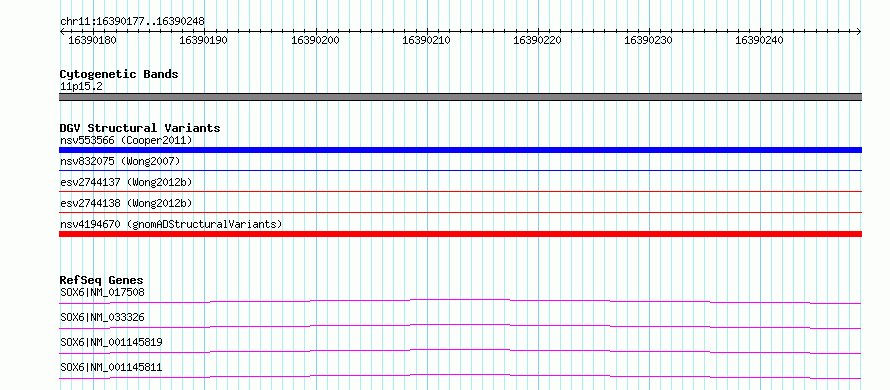890x390 pixels.
Task: Click ruler position 16390230
Action: tap(648, 40)
